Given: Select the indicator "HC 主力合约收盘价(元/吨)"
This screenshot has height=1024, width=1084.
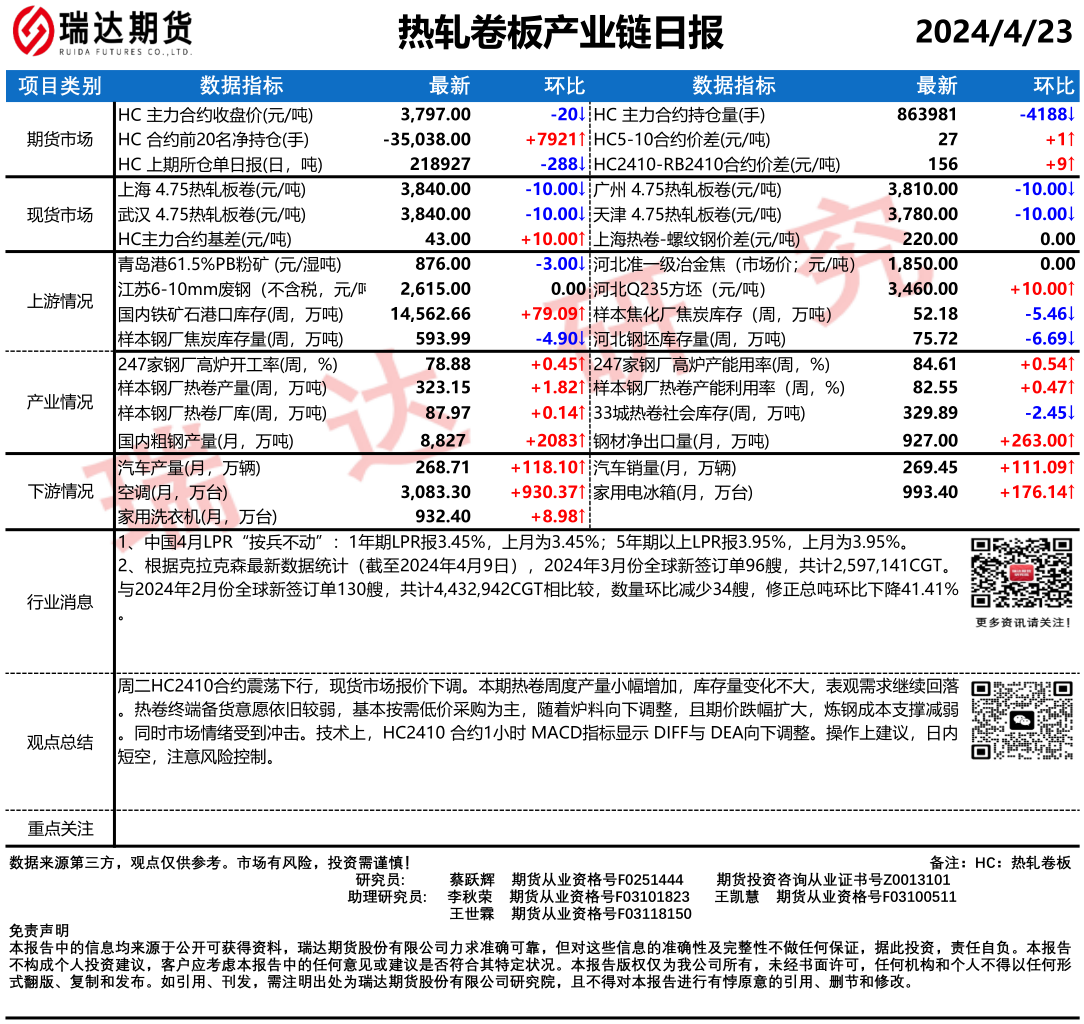Looking at the screenshot, I should pyautogui.click(x=216, y=115).
